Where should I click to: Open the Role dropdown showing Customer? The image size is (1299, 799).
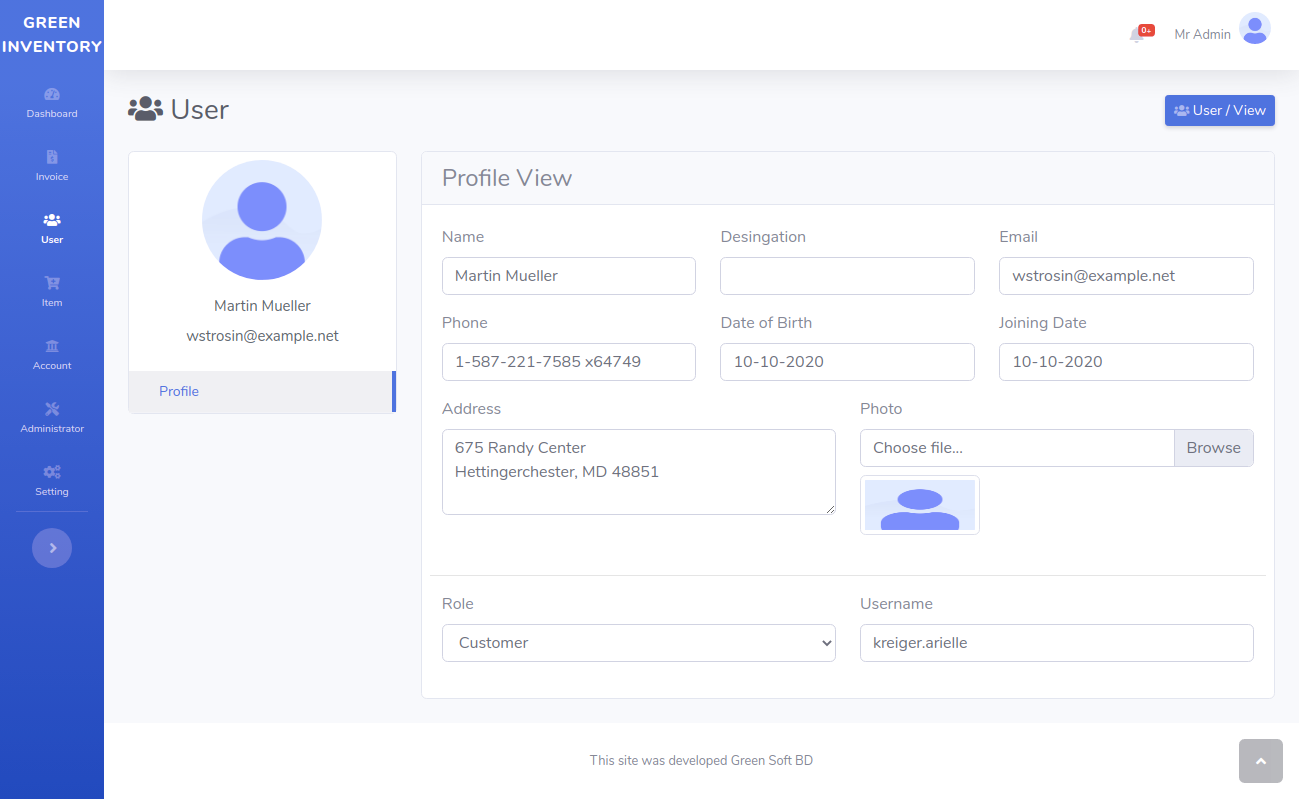638,643
